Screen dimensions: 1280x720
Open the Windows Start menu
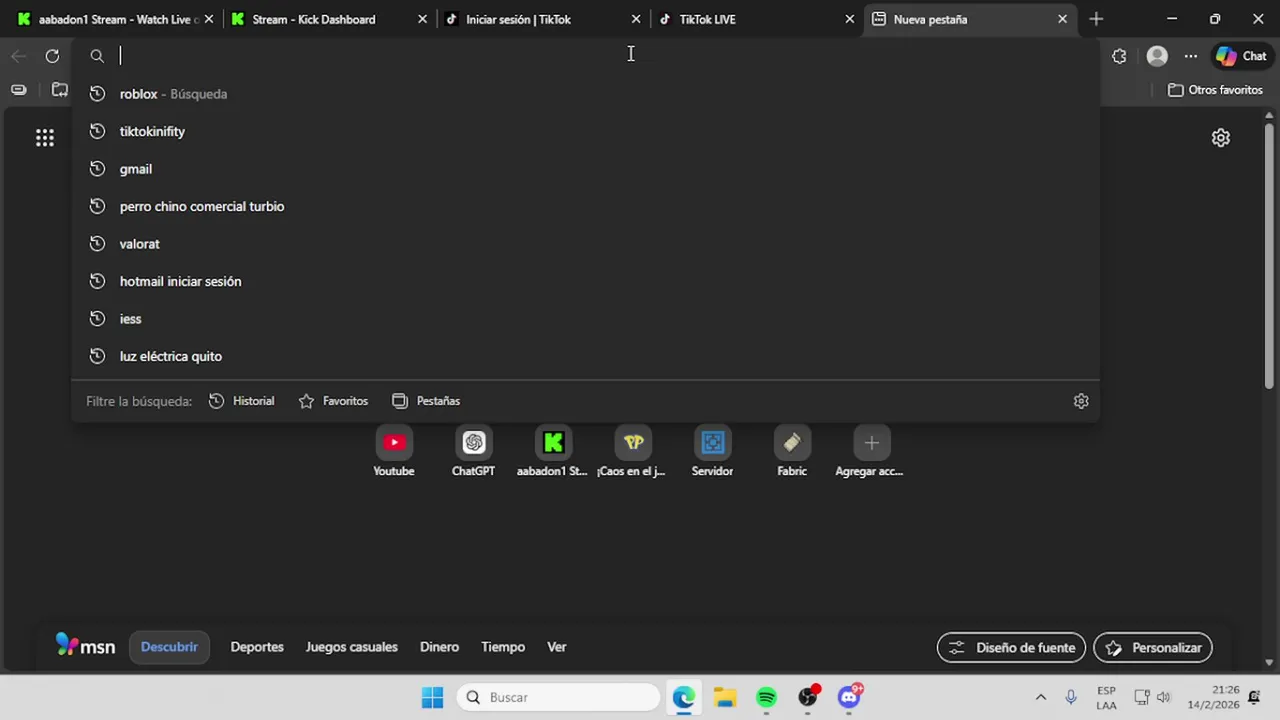(x=432, y=697)
